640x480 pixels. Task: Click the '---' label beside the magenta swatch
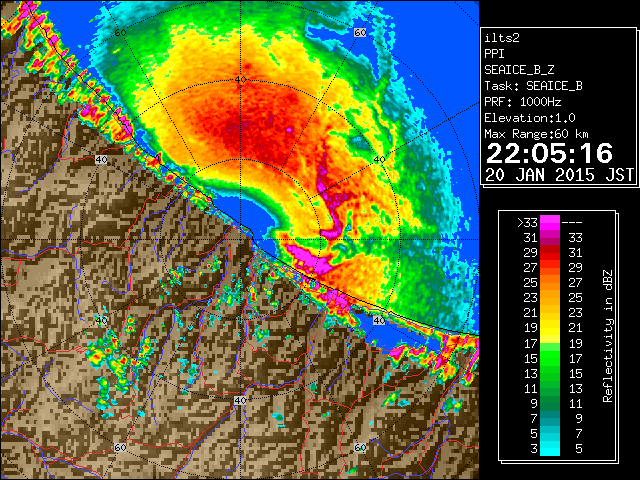point(572,223)
